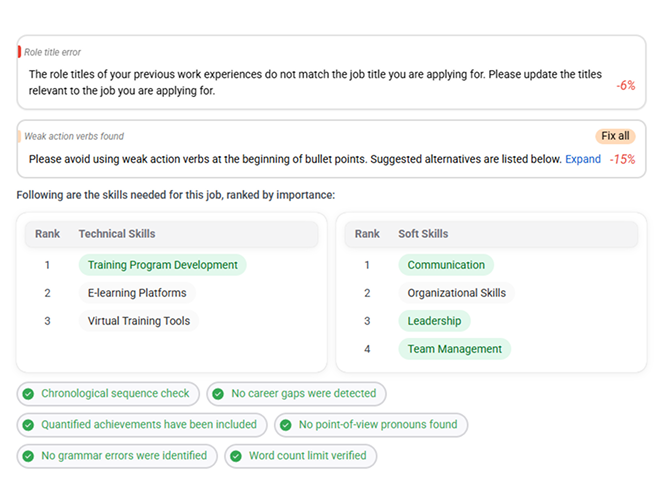Click the Technical Skills column header
Image resolution: width=667 pixels, height=500 pixels.
(x=117, y=234)
